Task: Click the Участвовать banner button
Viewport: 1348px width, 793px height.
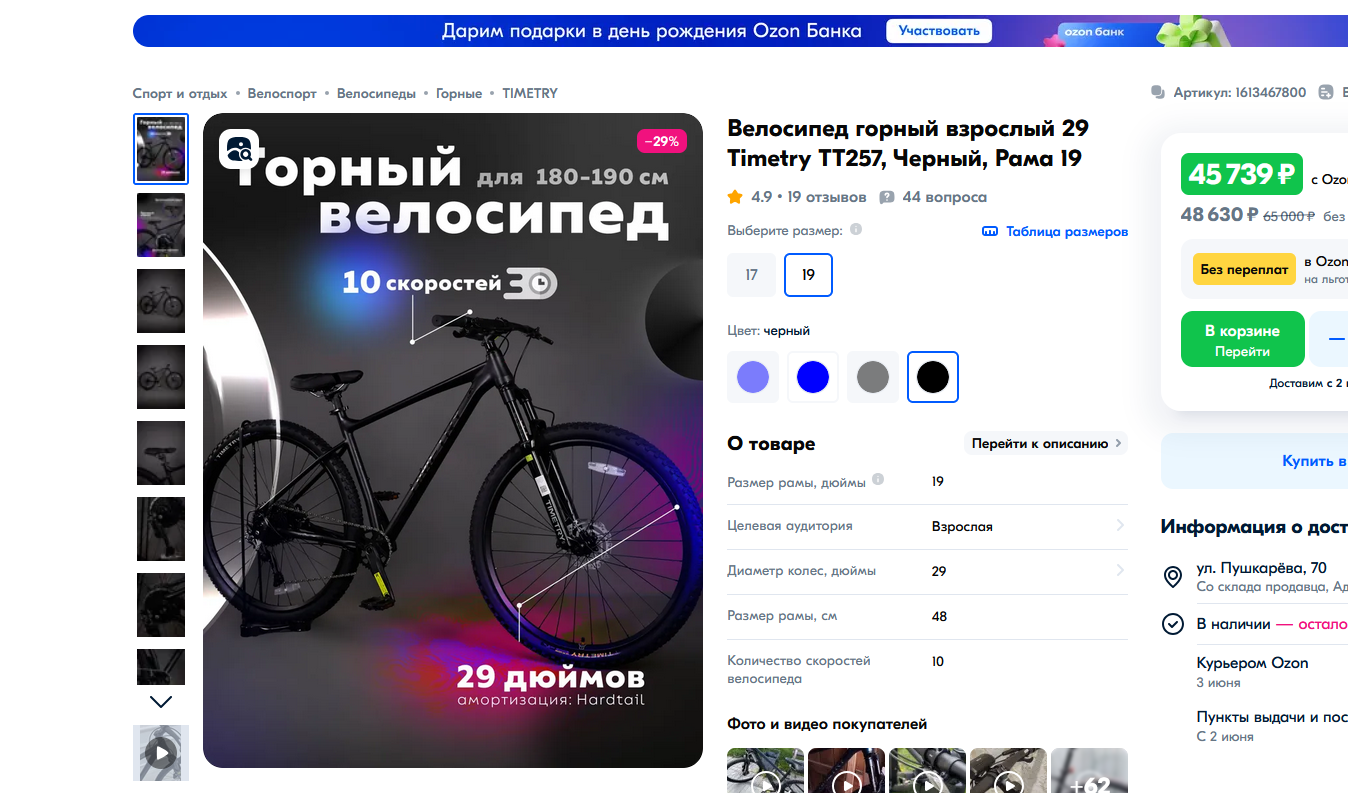Action: point(939,31)
